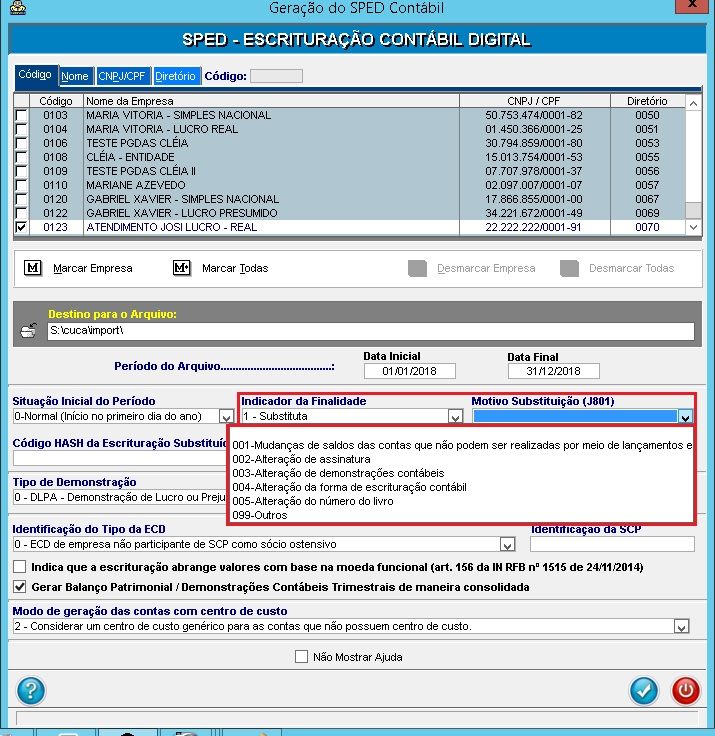This screenshot has width=715, height=736.
Task: Click Desmarcar Todas label
Action: click(x=631, y=268)
